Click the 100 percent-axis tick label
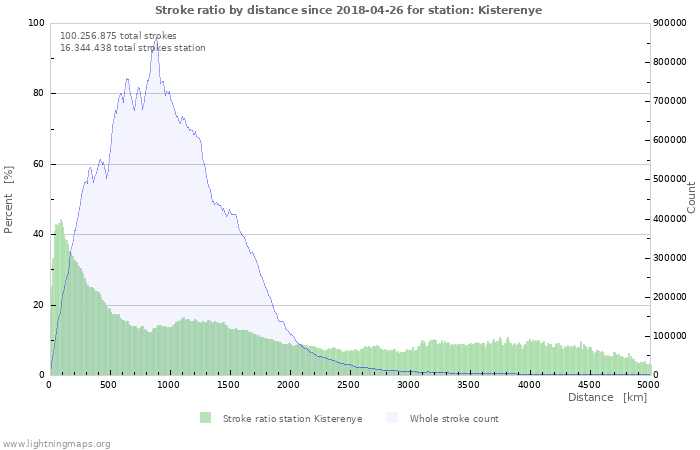The height and width of the screenshot is (450, 700). (x=36, y=23)
